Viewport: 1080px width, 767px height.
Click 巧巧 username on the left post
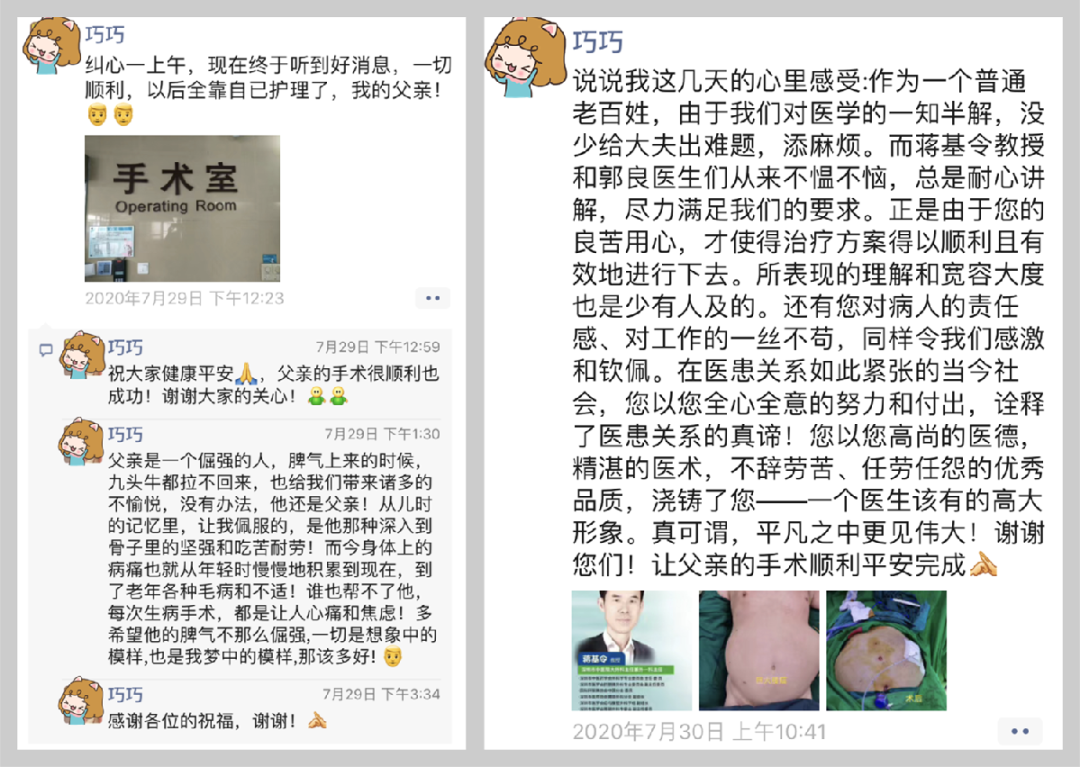[105, 35]
